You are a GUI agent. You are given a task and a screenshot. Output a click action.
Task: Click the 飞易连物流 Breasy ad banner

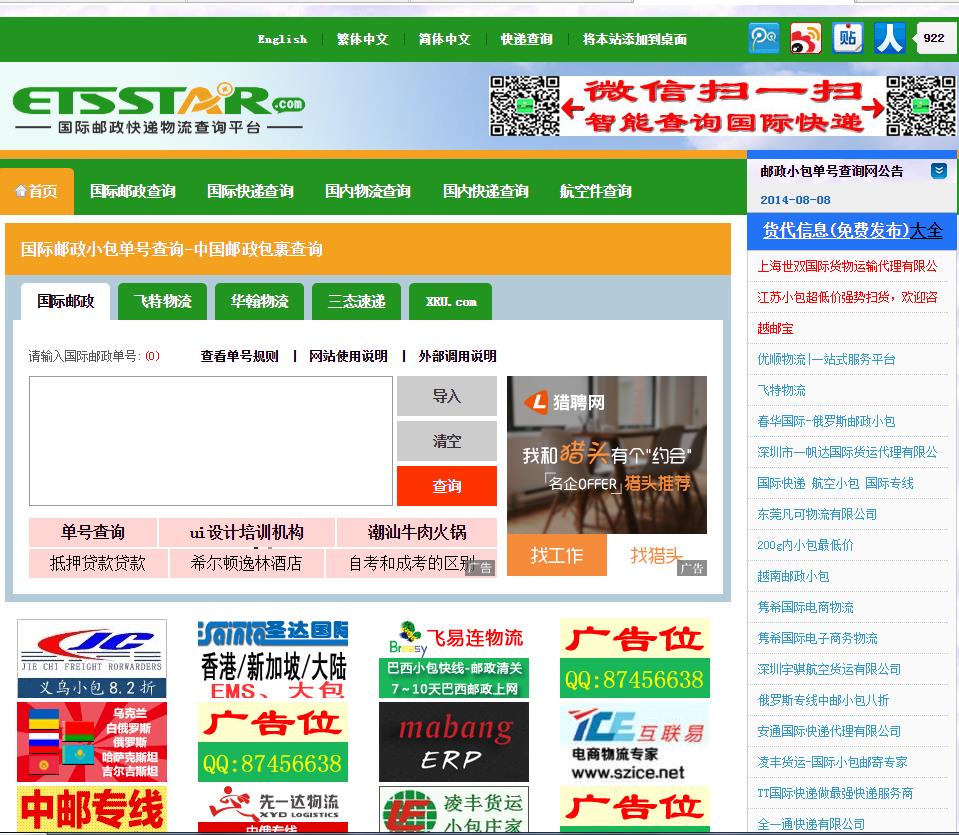click(454, 658)
